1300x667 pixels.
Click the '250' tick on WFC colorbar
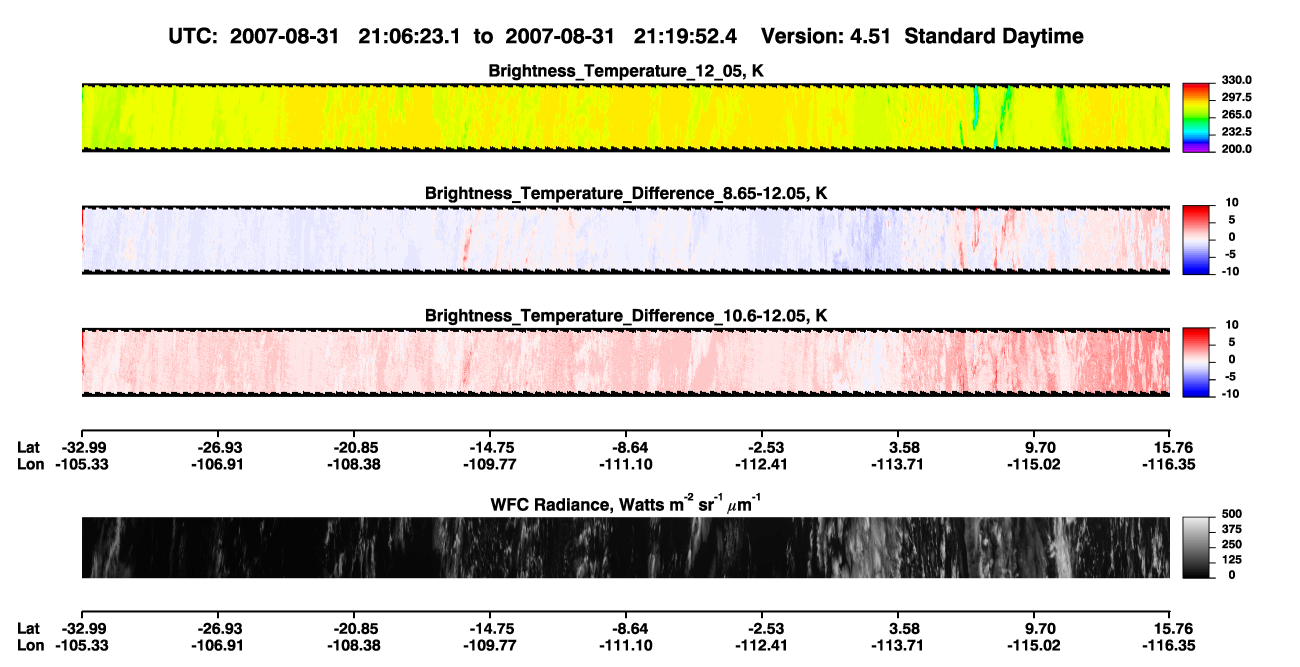tap(1232, 544)
